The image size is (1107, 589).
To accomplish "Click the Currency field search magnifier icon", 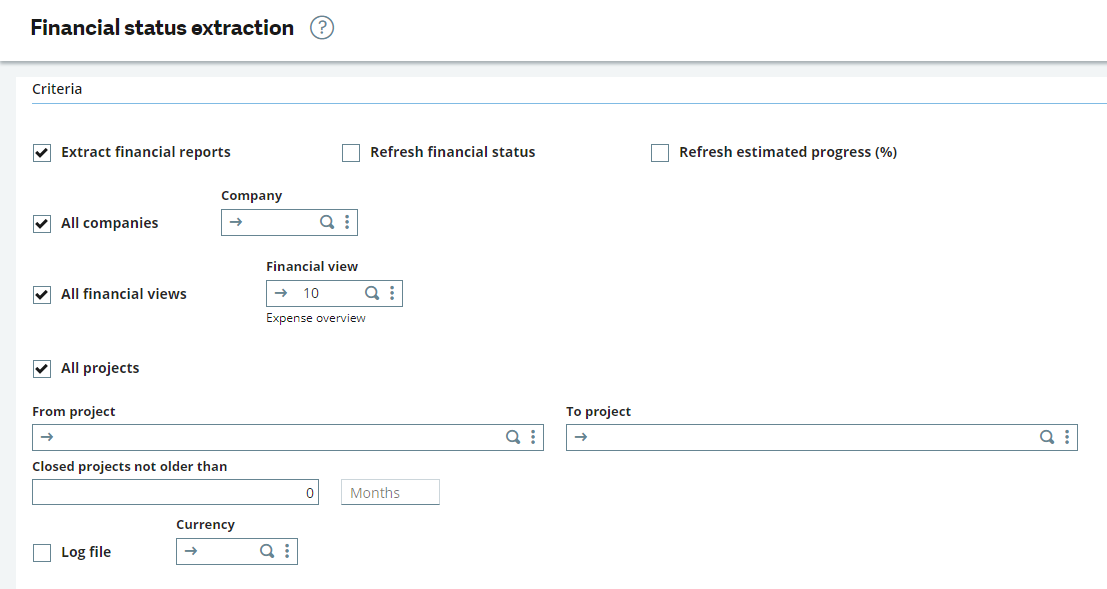I will [x=267, y=551].
